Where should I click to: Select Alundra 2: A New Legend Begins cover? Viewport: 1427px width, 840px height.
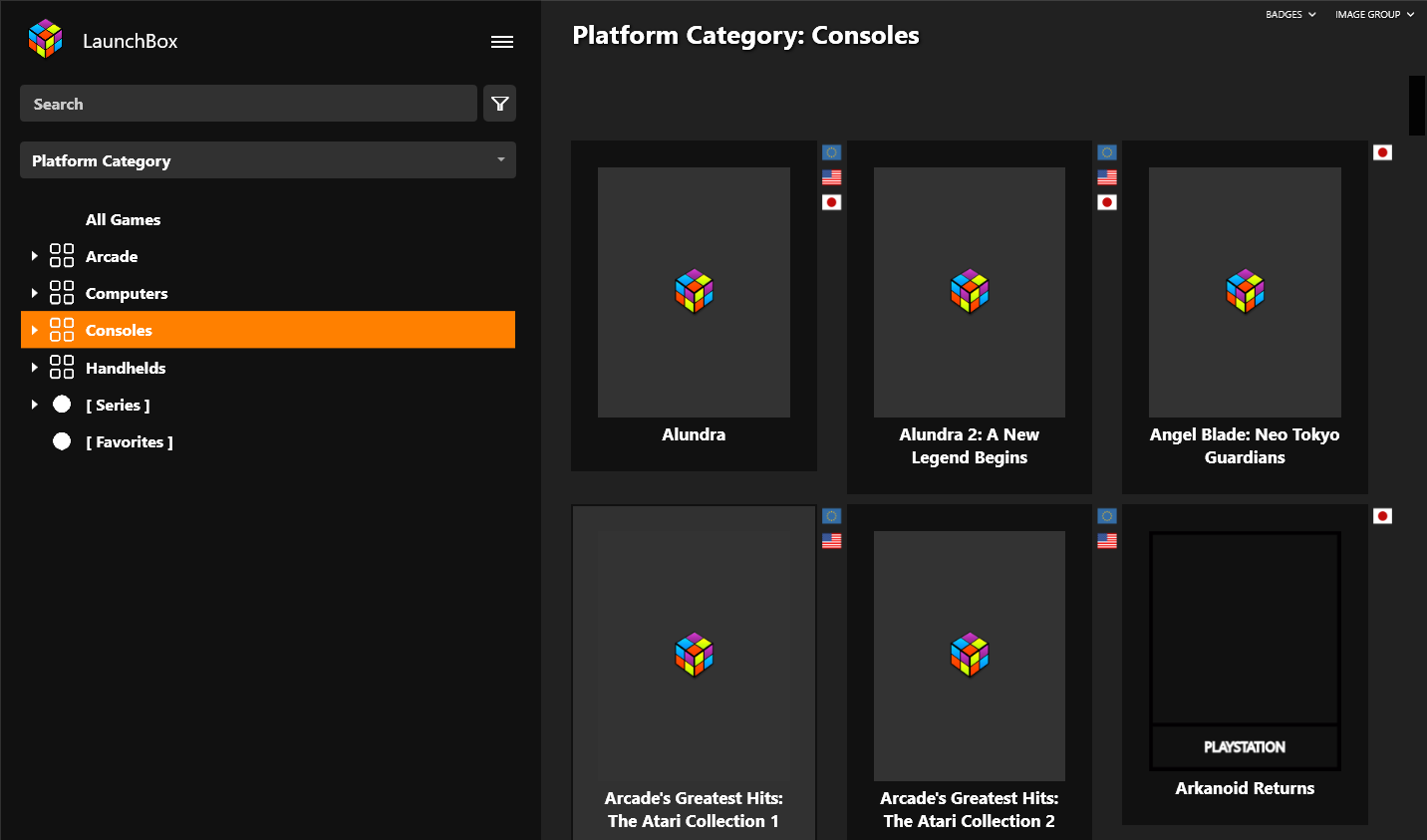(x=970, y=292)
